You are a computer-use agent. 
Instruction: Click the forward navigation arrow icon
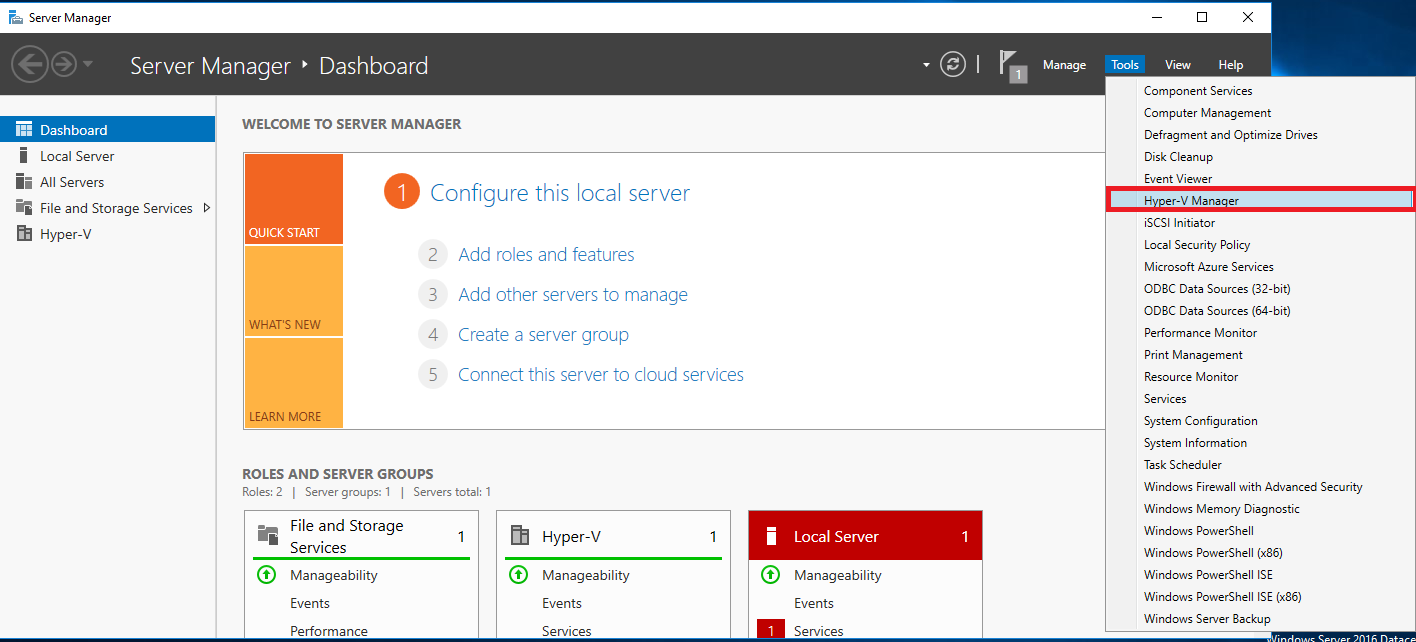tap(63, 65)
